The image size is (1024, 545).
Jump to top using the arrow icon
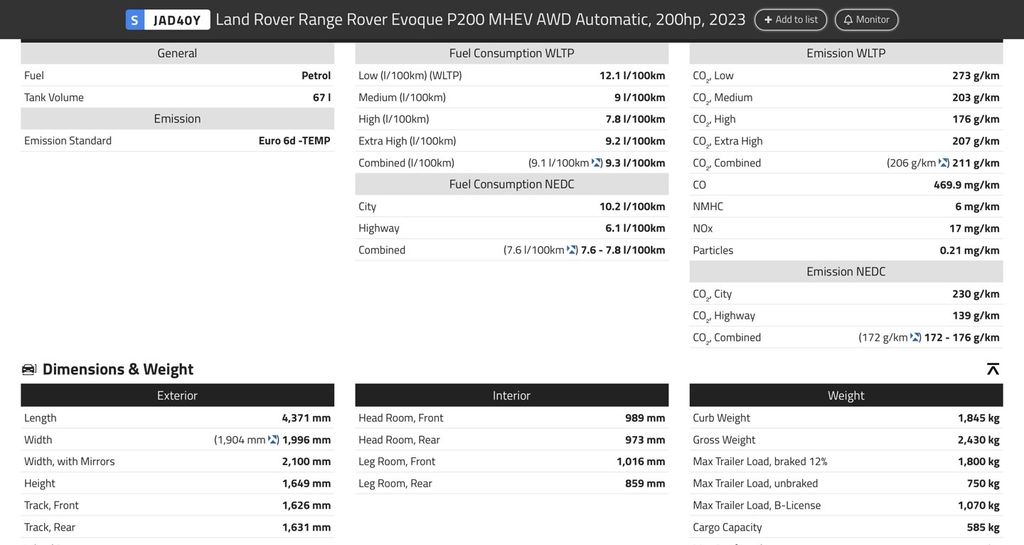(x=993, y=369)
